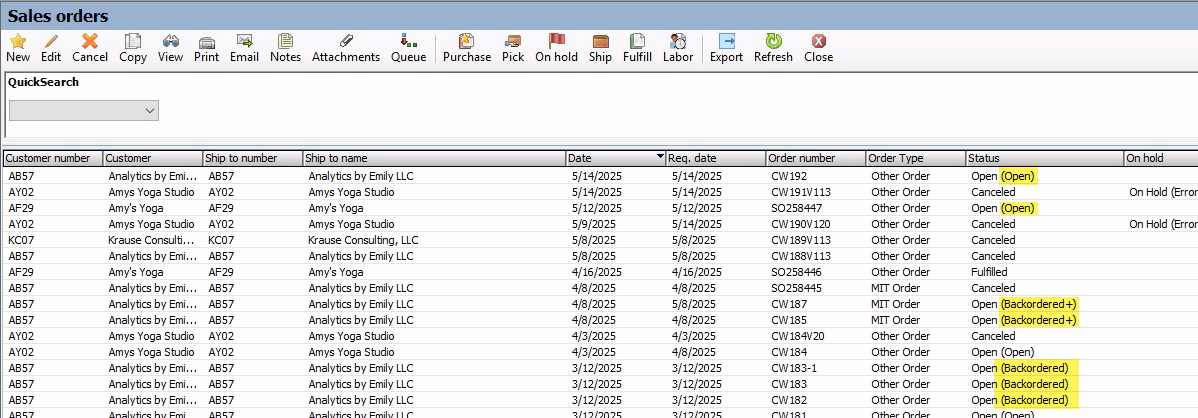The height and width of the screenshot is (418, 1198).
Task: Click the Fulfilled status cell
Action: (1044, 272)
